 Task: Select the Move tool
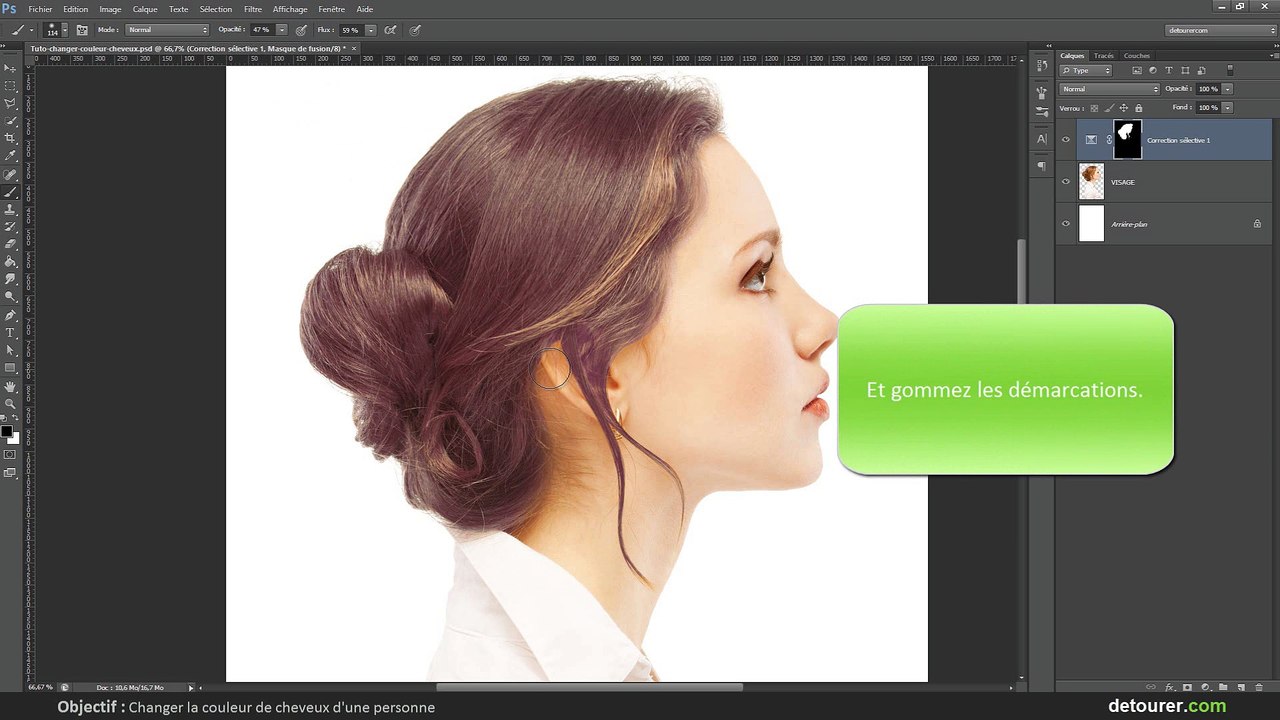point(11,68)
